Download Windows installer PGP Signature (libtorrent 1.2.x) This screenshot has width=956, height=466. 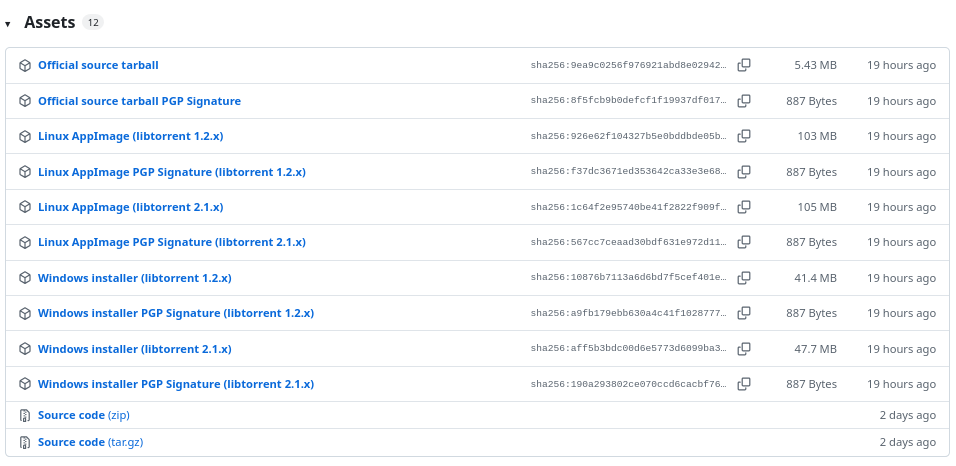click(176, 313)
